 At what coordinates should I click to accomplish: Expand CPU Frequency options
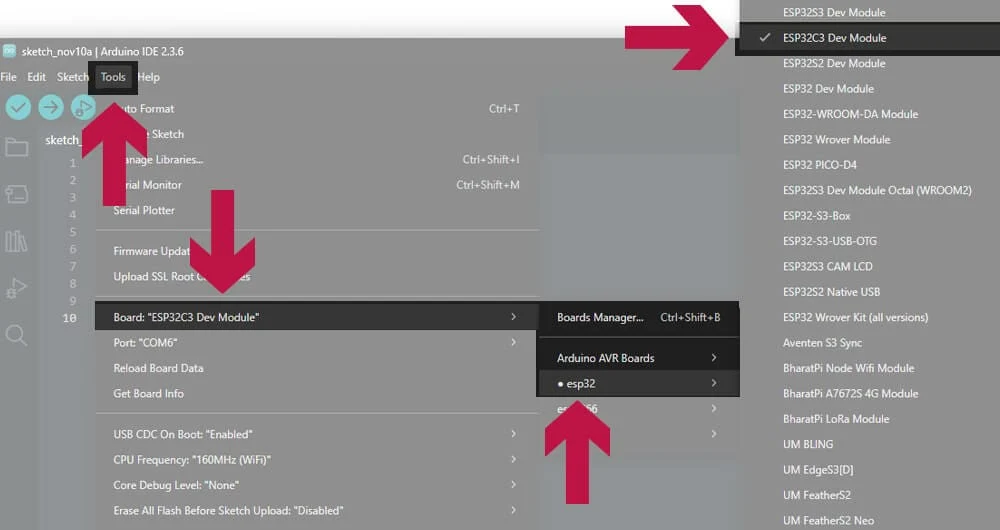pyautogui.click(x=317, y=460)
